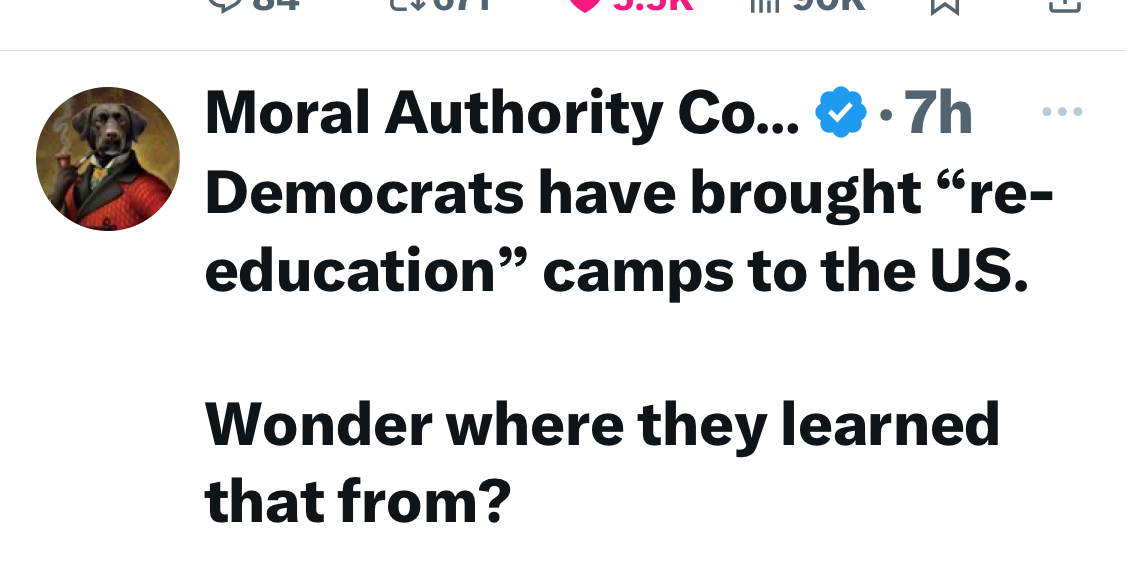Unlike the post via pink heart
The image size is (1125, 571).
click(x=585, y=4)
